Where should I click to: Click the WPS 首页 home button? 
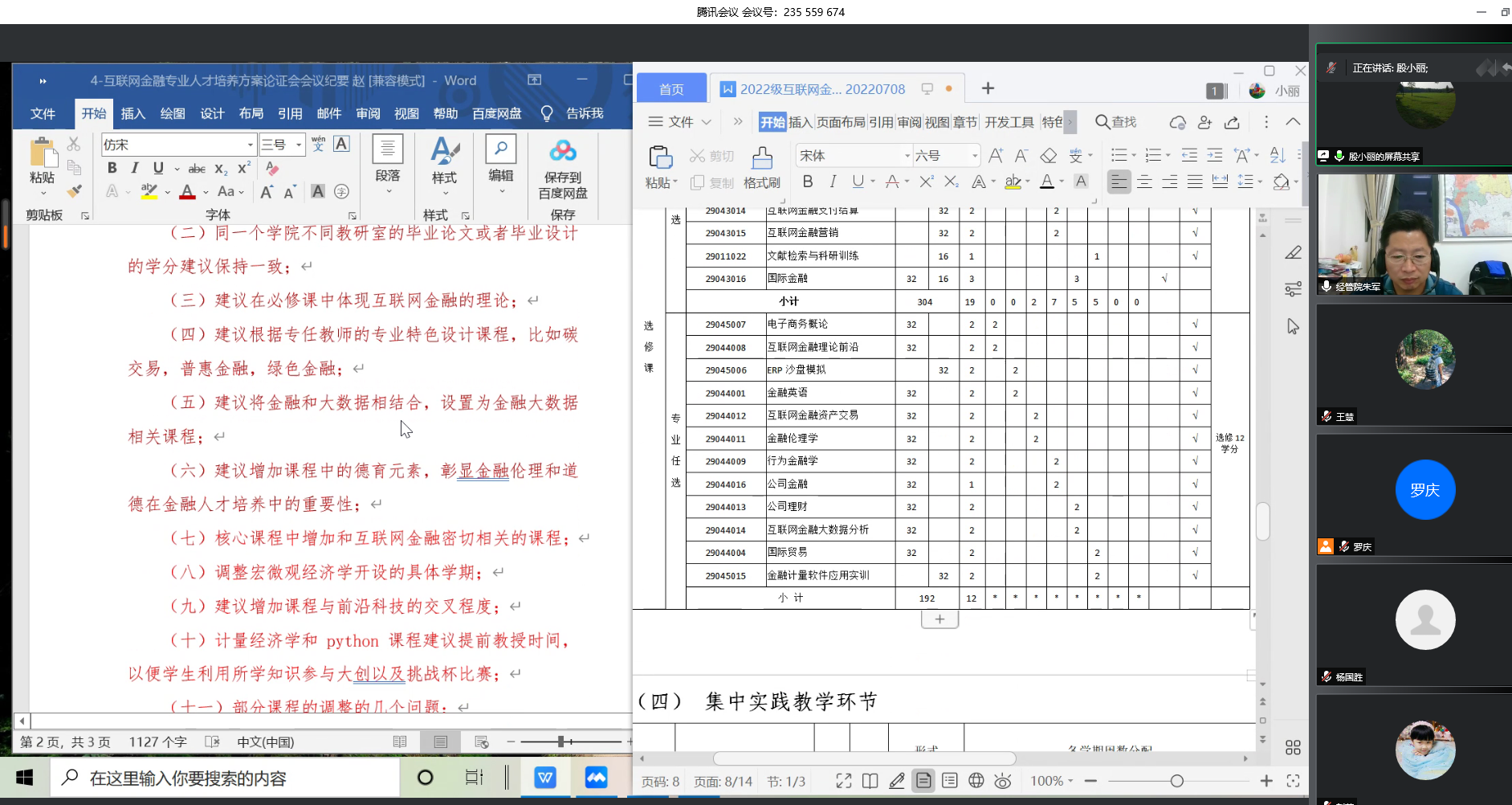pyautogui.click(x=671, y=89)
